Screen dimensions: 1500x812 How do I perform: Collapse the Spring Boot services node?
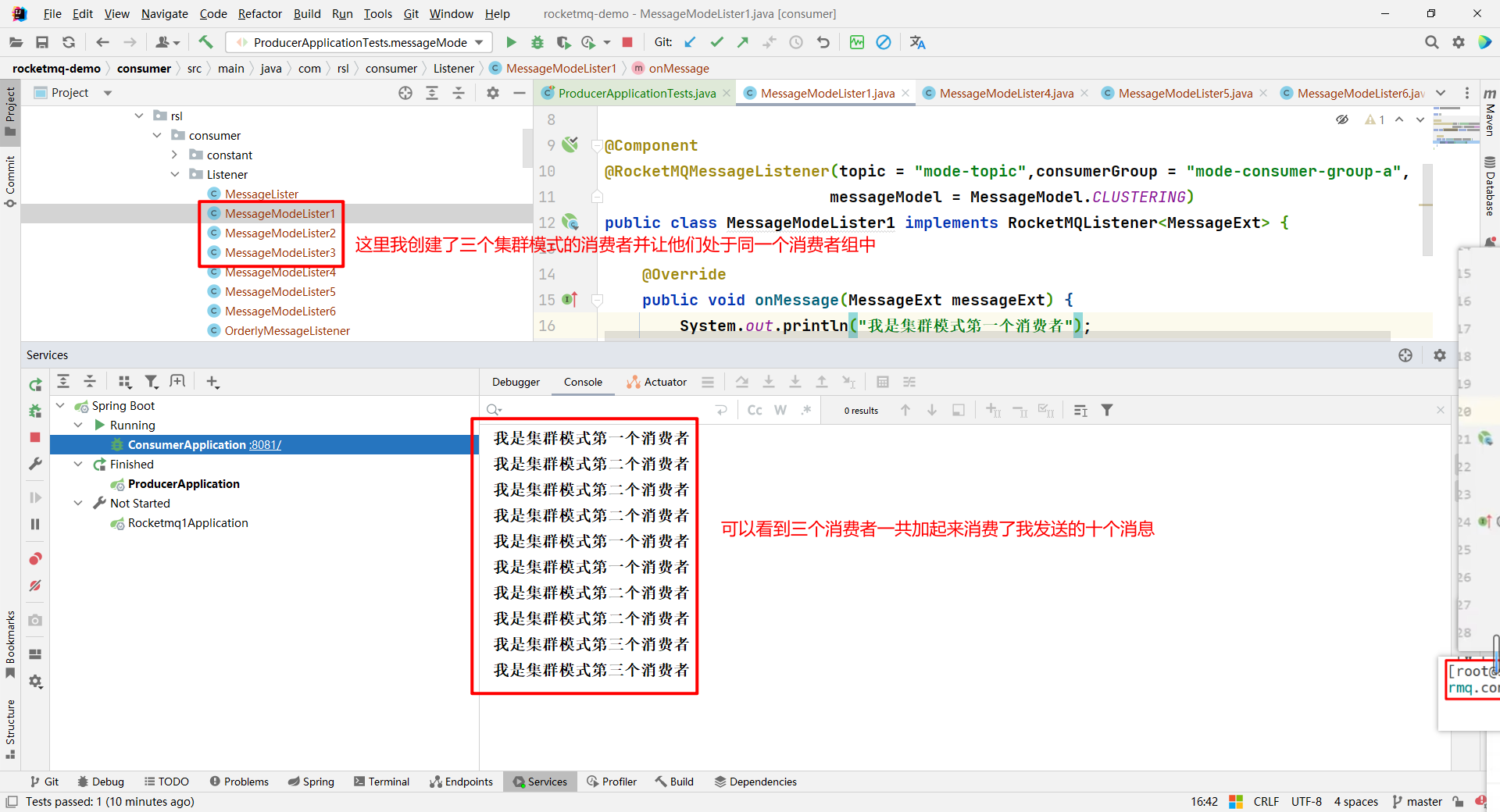coord(60,405)
